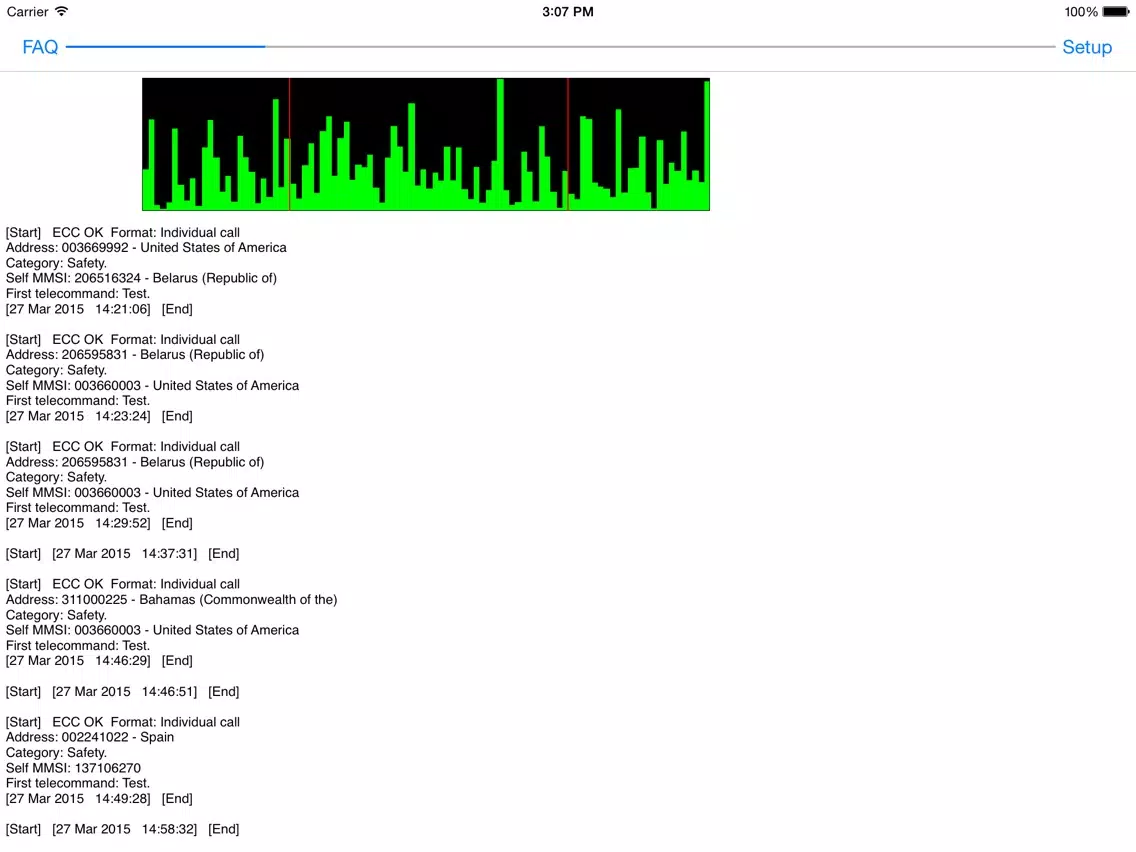Open the Setup screen
1136x852 pixels.
[x=1087, y=47]
